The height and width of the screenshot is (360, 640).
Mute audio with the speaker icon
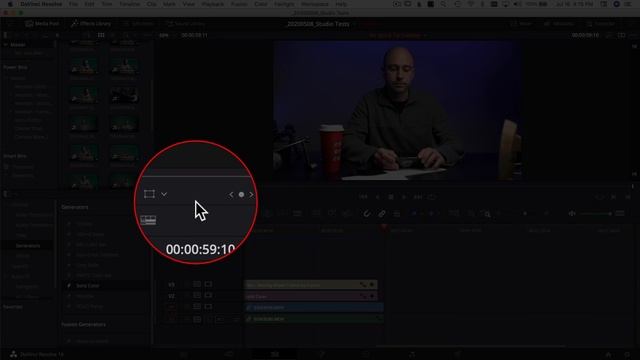tap(572, 213)
